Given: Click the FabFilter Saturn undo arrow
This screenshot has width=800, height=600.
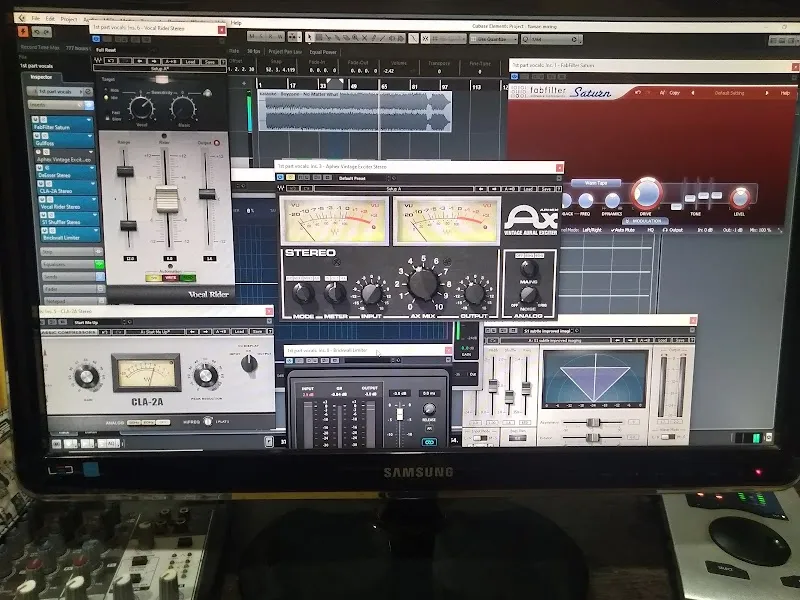Looking at the screenshot, I should 638,92.
